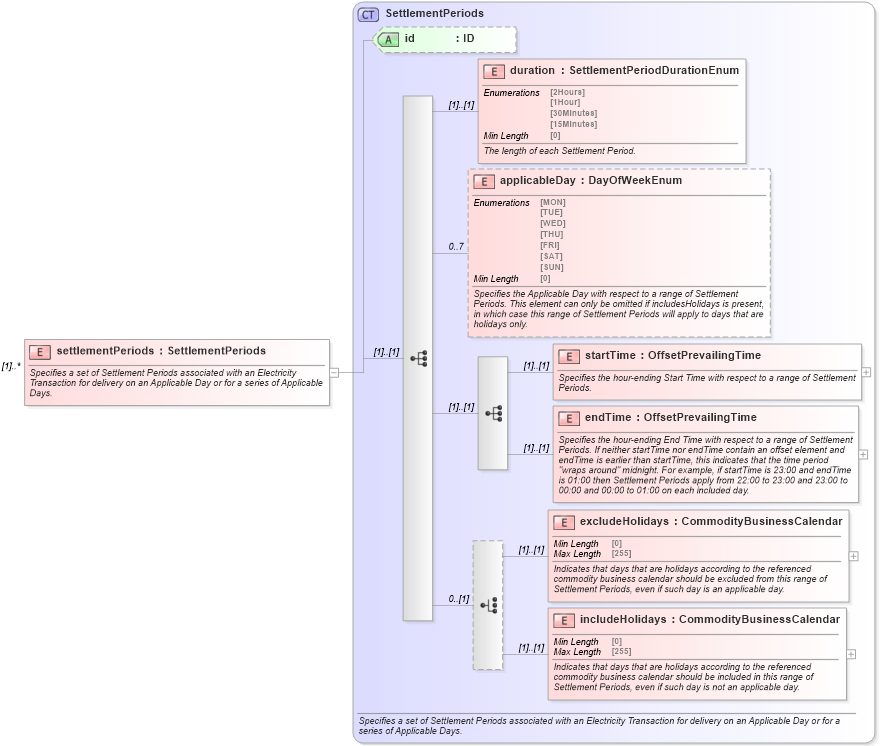The image size is (880, 746).
Task: Click the SettlementPeriods complex type title
Action: tap(434, 13)
